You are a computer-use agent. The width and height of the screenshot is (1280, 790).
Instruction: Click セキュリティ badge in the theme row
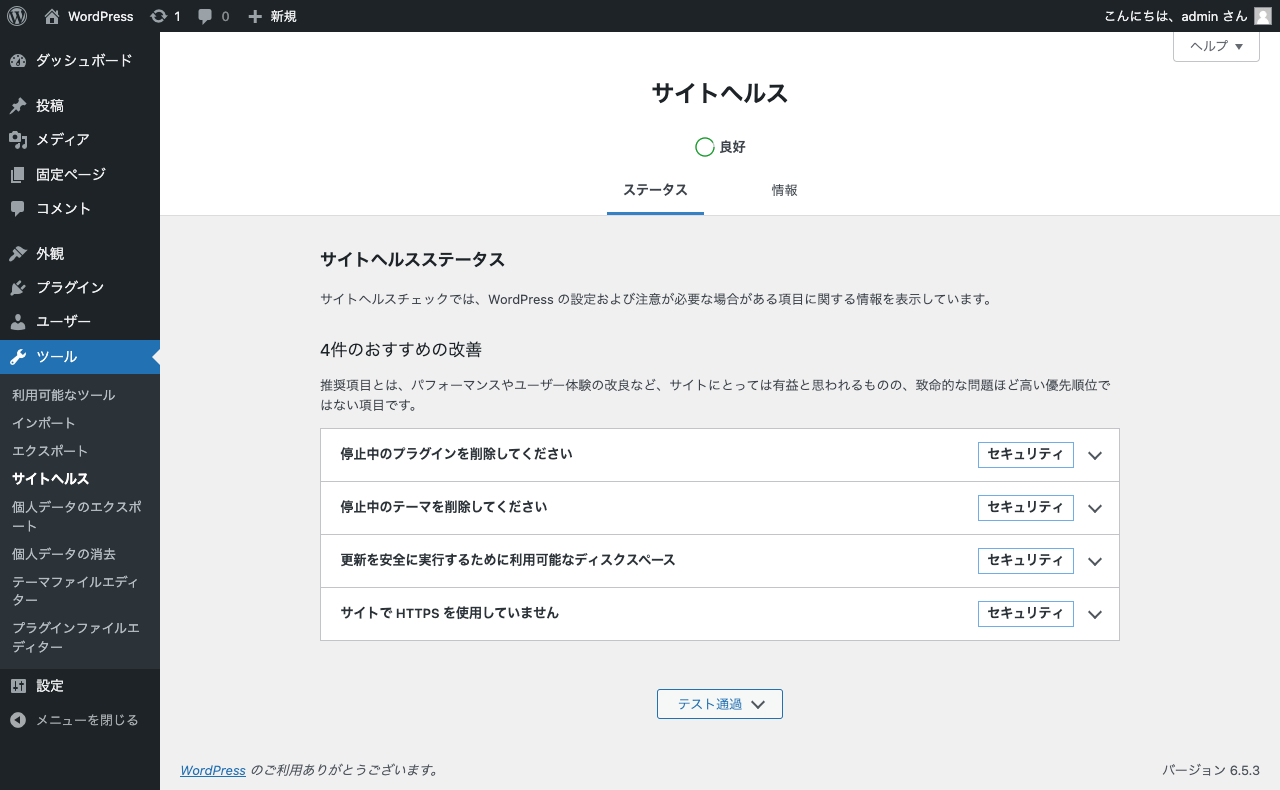tap(1026, 508)
